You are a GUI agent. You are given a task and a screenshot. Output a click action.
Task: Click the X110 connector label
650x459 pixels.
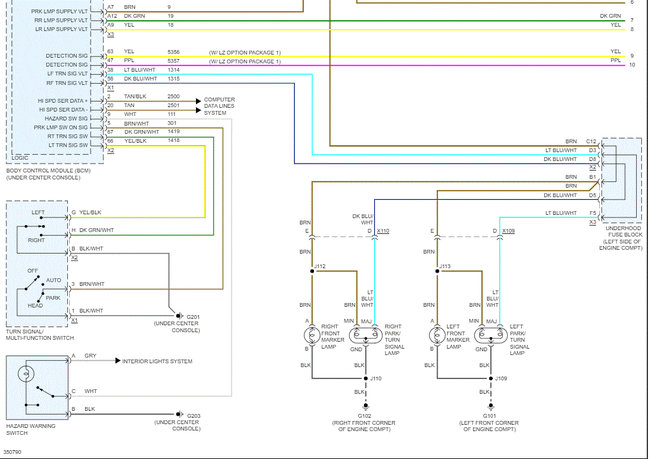point(383,231)
